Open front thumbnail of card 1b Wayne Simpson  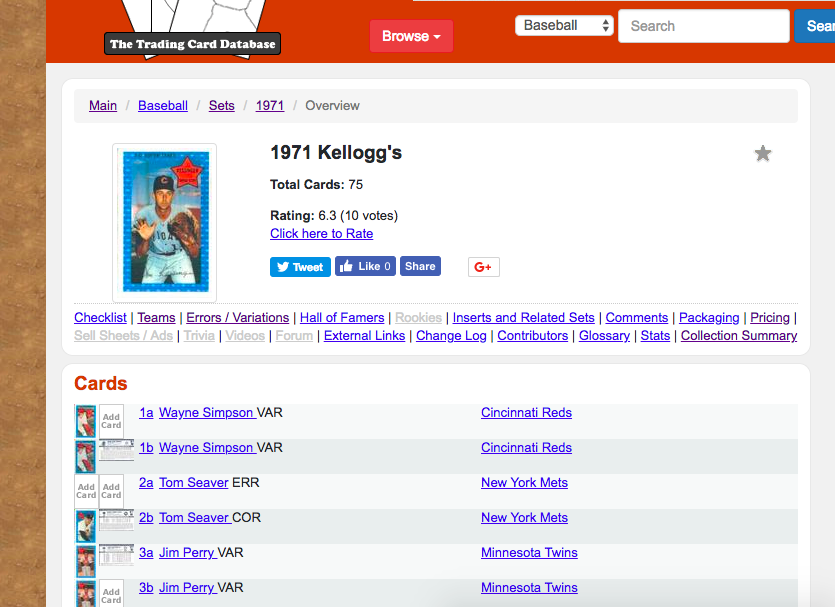point(85,456)
